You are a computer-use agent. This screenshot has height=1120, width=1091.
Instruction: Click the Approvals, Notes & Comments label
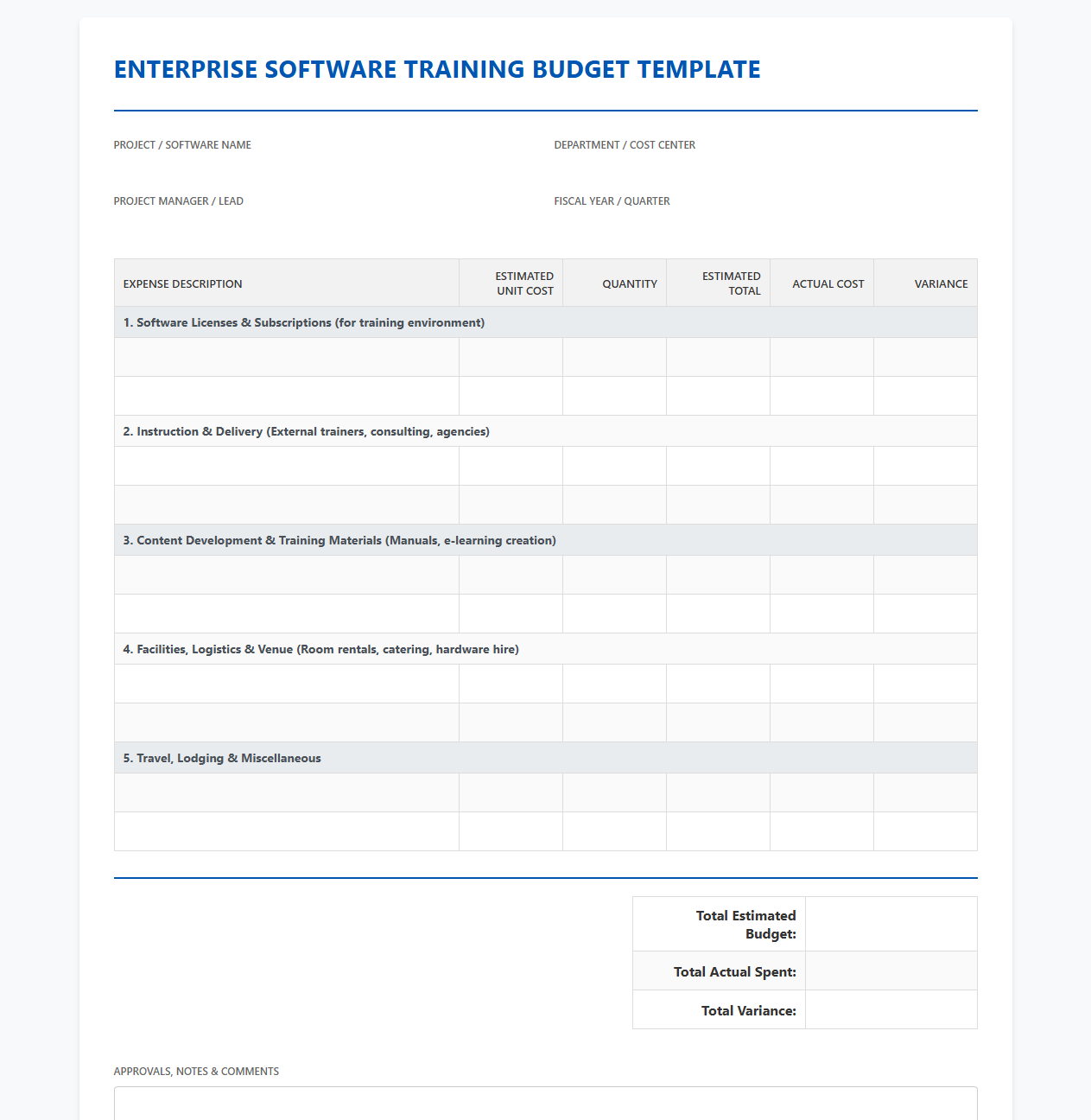196,1072
